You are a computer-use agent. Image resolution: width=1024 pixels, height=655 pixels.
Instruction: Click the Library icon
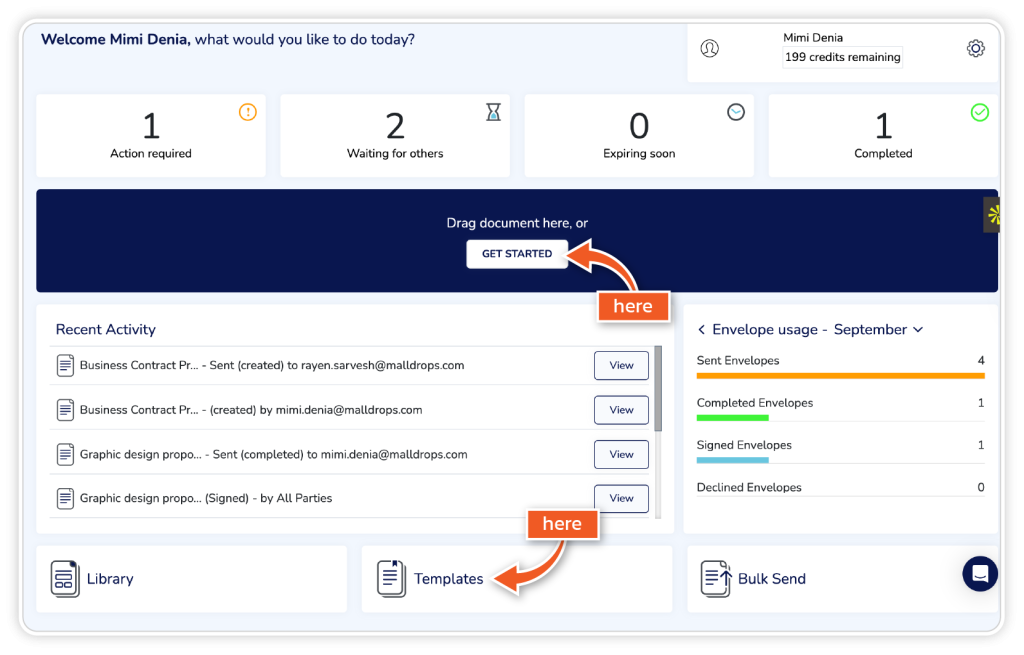[65, 579]
